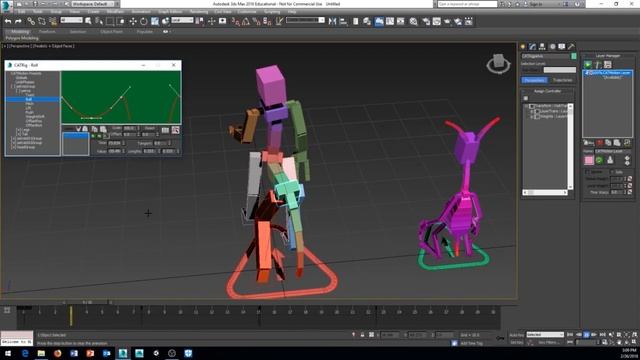This screenshot has height=360, width=640.
Task: Open the Selected key filter dropdown
Action: (x=545, y=335)
